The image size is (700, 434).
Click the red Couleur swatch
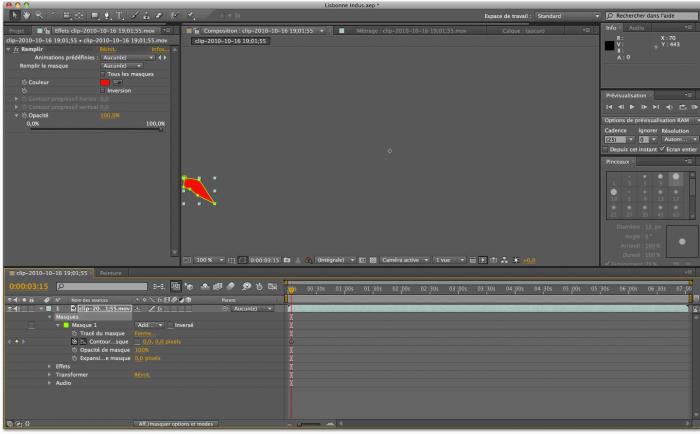click(x=104, y=82)
